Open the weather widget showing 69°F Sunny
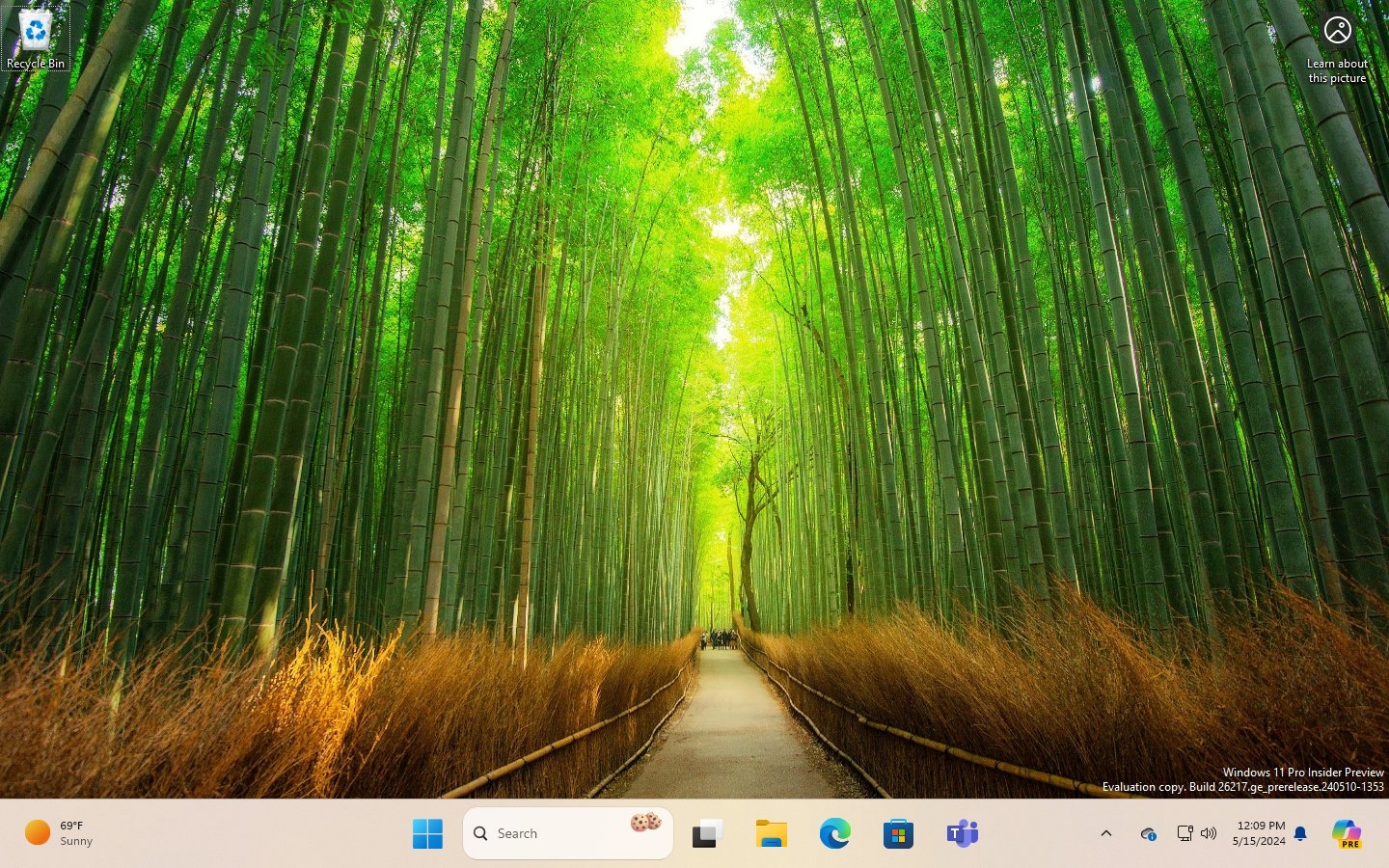Screen dimensions: 1389x868 (x=60, y=833)
